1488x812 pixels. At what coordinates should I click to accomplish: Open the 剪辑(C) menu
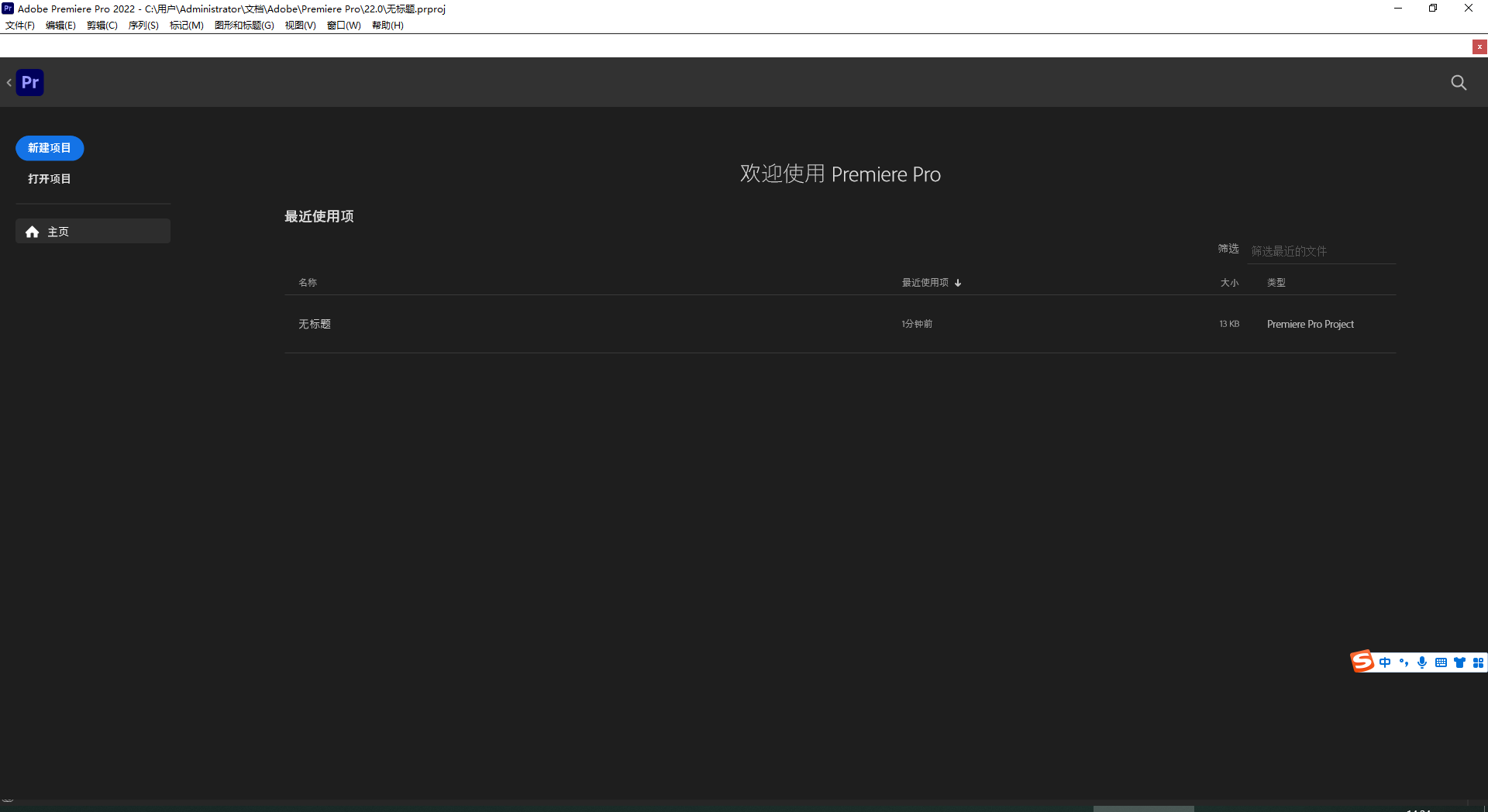click(x=102, y=25)
